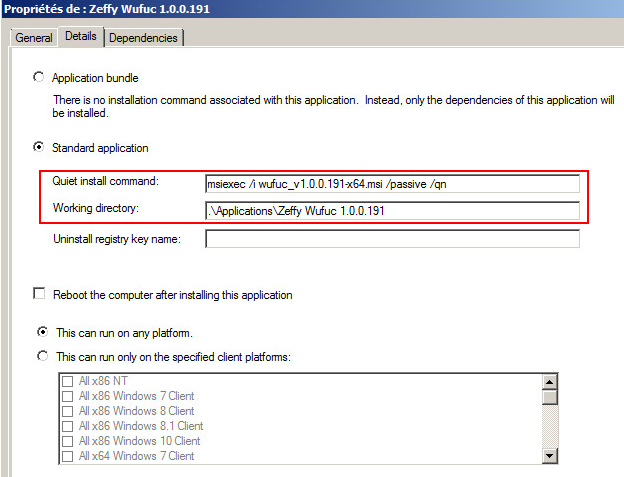624x477 pixels.
Task: Click the Uninstall registry key name label
Action: pyautogui.click(x=117, y=239)
